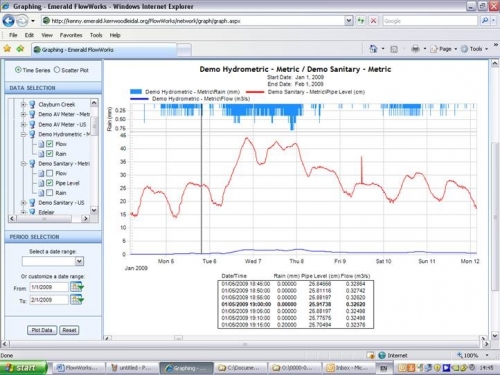500x375 pixels.
Task: Click the Clayburn Creek station icon
Action: tap(32, 104)
